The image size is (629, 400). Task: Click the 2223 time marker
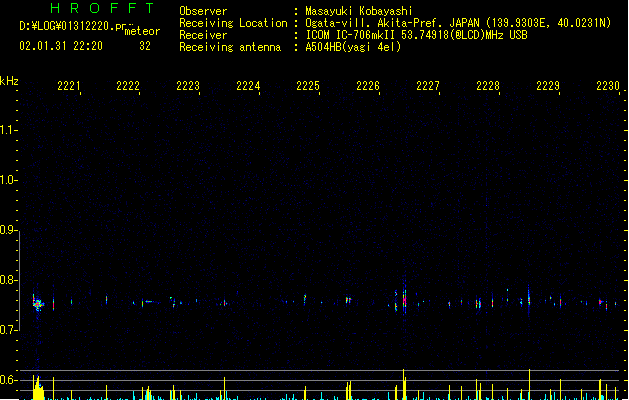point(188,86)
